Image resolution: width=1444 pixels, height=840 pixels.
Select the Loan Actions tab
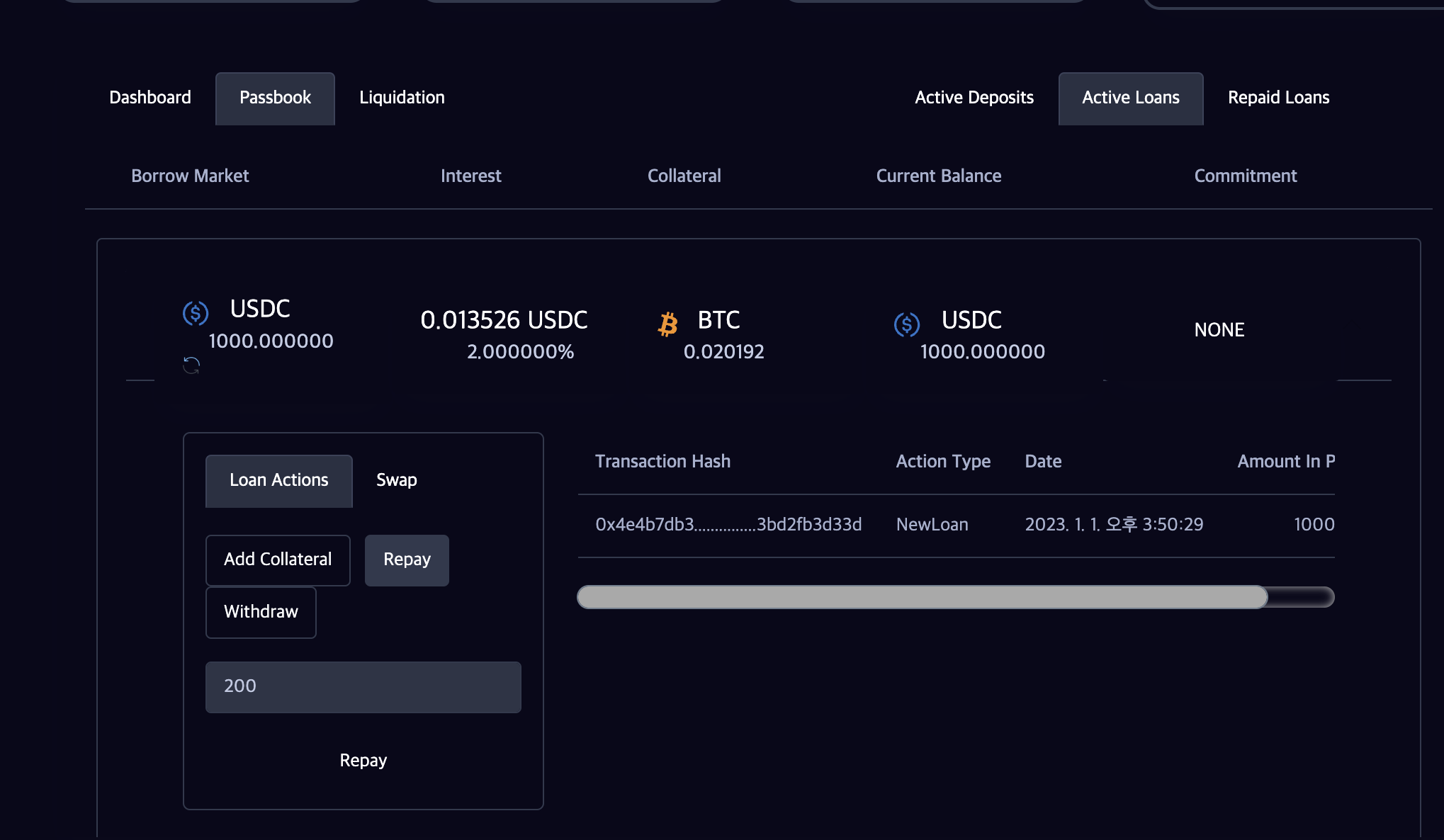pyautogui.click(x=278, y=480)
